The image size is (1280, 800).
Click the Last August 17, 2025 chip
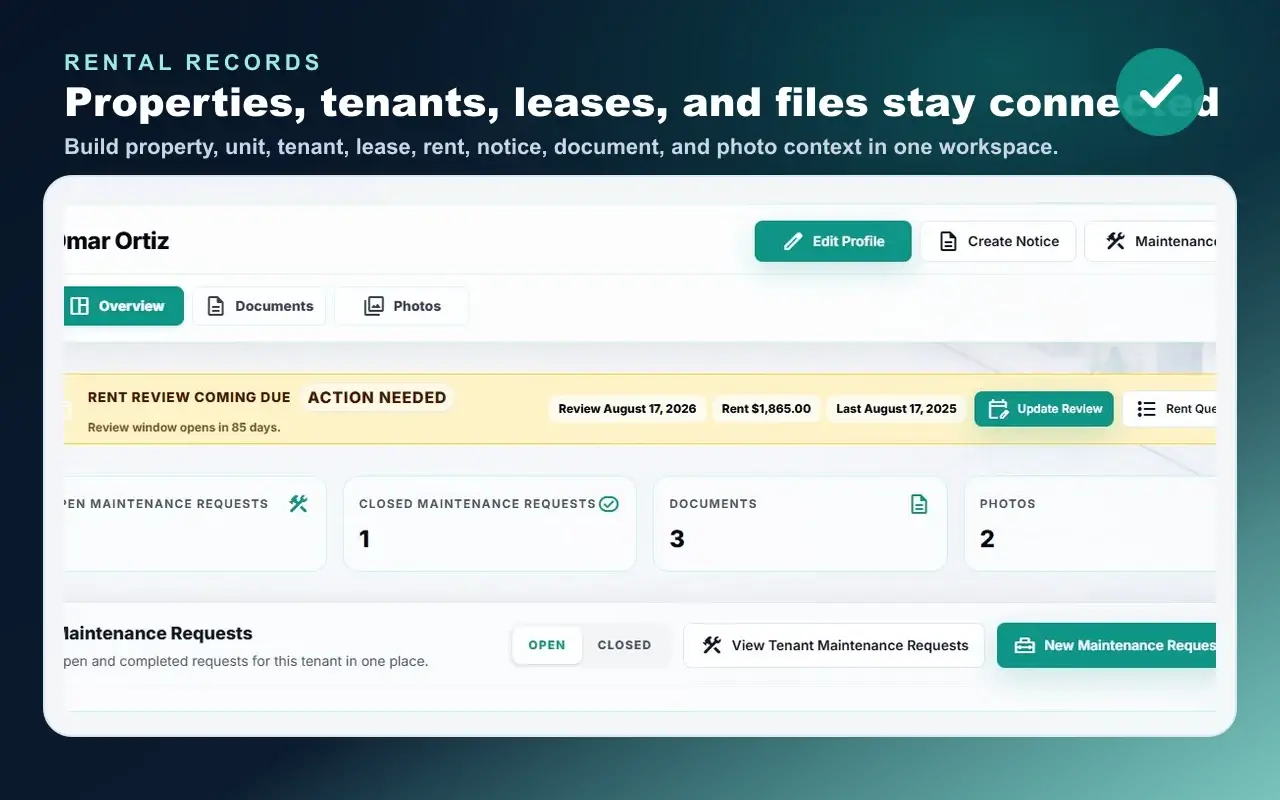(896, 409)
